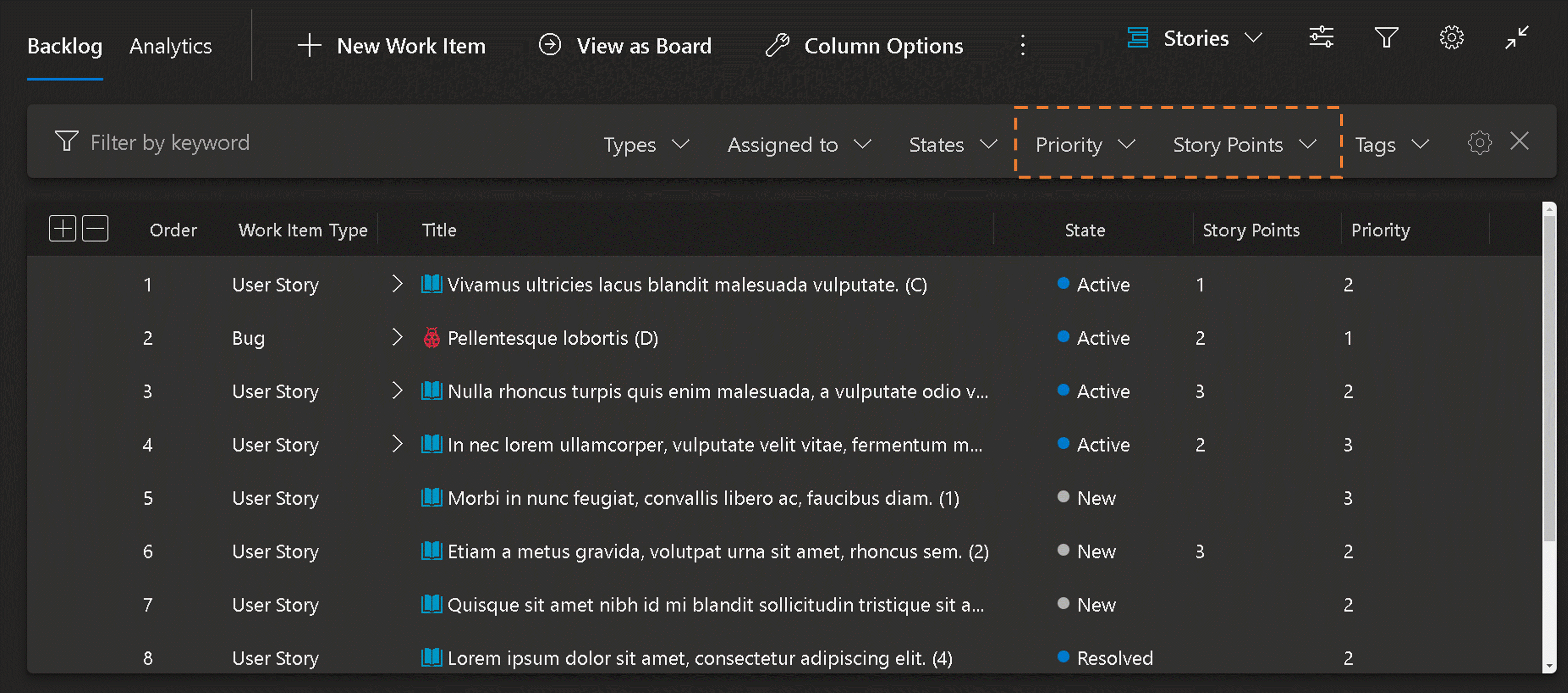Click the Backlog tab
The width and height of the screenshot is (1568, 693).
[63, 45]
